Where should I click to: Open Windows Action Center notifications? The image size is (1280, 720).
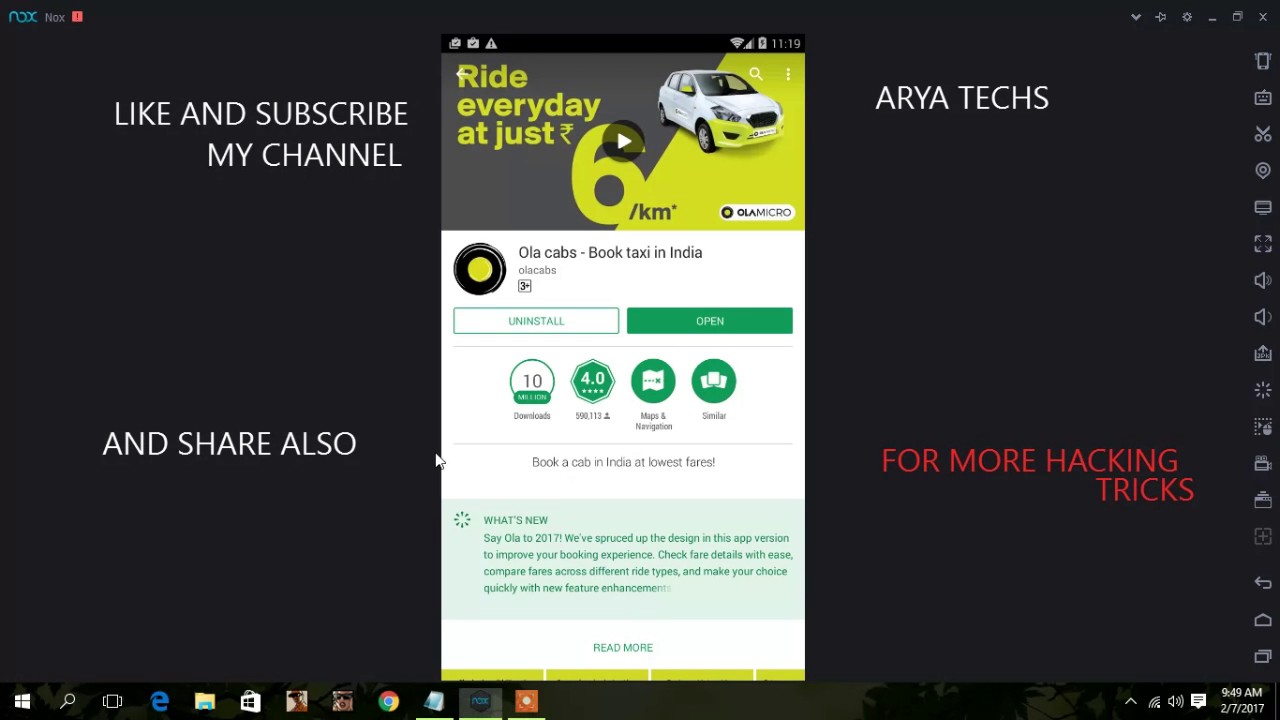[x=1198, y=702]
